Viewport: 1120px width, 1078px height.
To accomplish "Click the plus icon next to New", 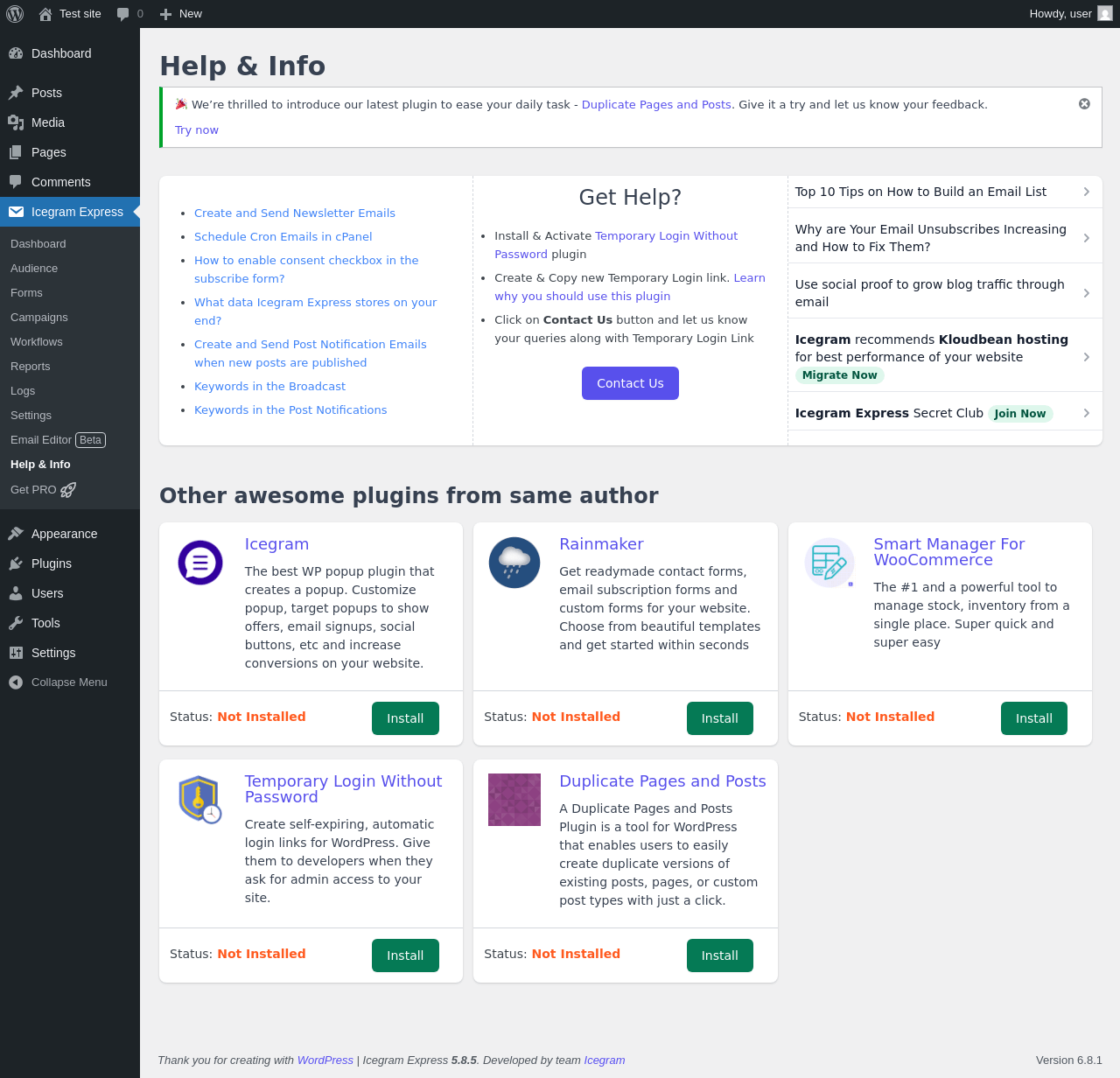I will coord(165,14).
